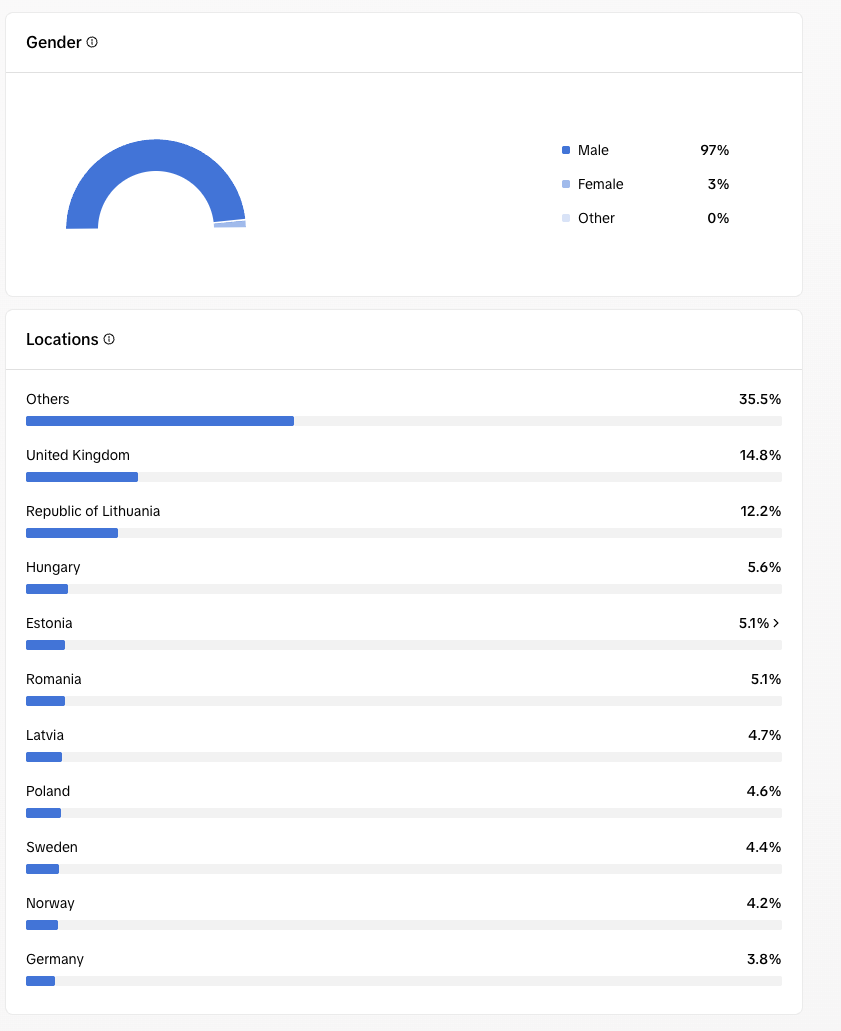
Task: Click the Female legend color square
Action: (565, 184)
